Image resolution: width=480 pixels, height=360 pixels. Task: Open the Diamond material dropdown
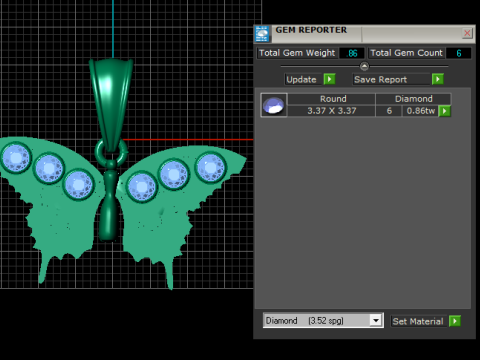pos(323,320)
